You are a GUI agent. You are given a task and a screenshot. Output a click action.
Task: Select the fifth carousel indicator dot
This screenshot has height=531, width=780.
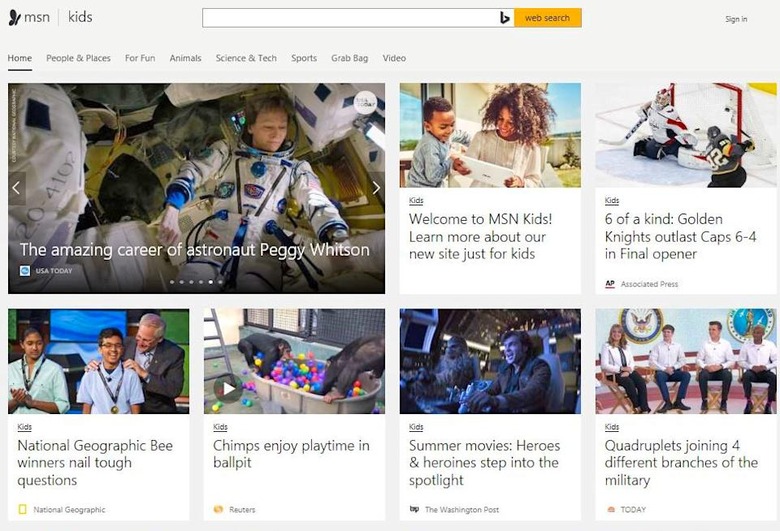click(210, 282)
